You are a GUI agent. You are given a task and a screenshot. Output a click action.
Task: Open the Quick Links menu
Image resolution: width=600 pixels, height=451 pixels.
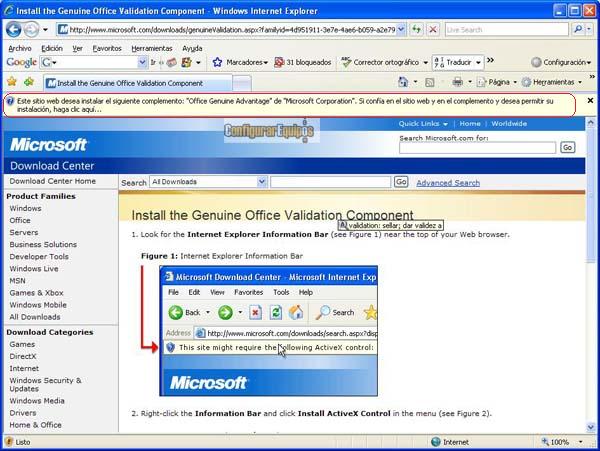pos(423,124)
